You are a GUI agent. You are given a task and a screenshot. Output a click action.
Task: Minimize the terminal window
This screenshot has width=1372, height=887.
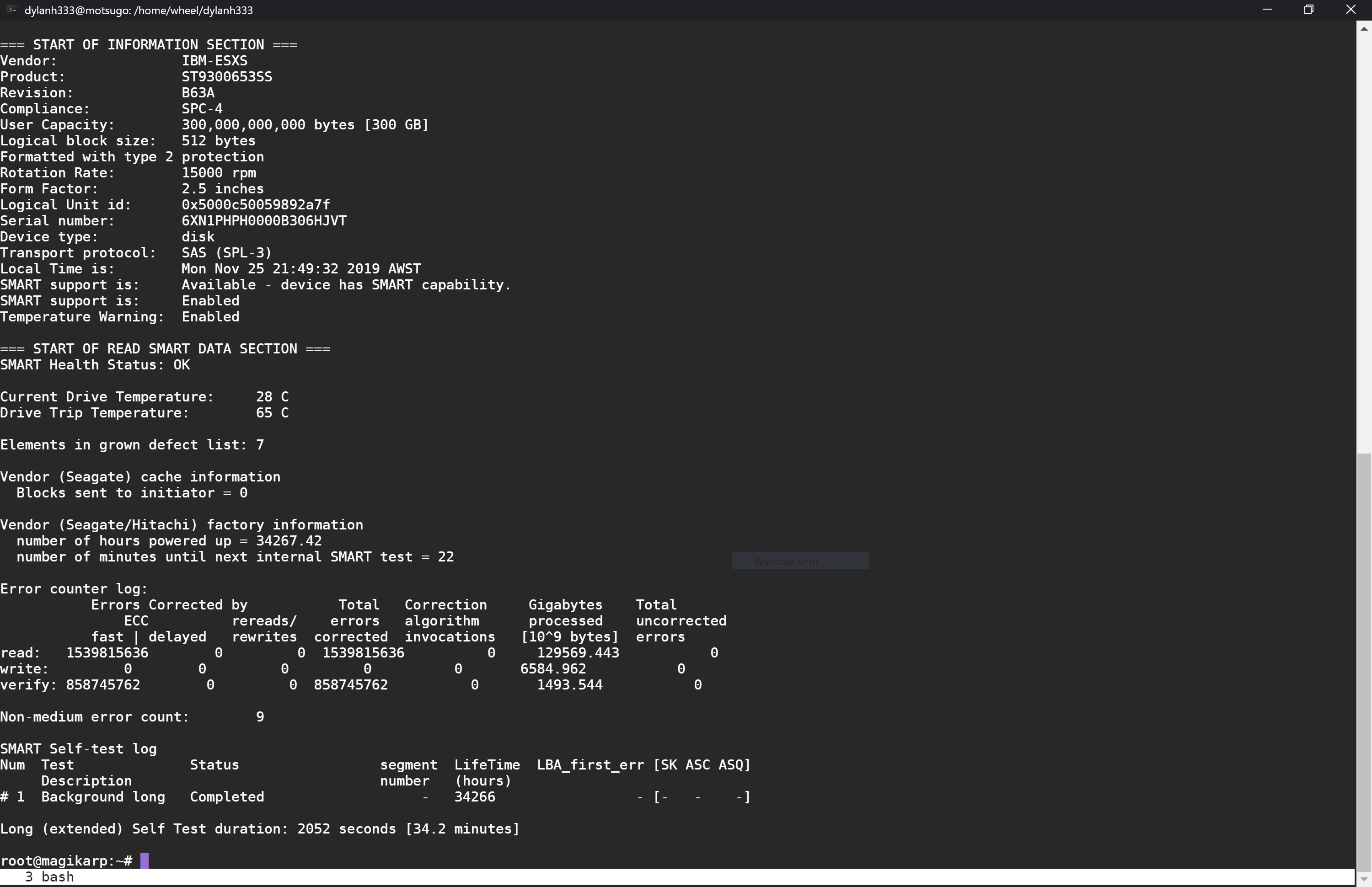[1267, 10]
